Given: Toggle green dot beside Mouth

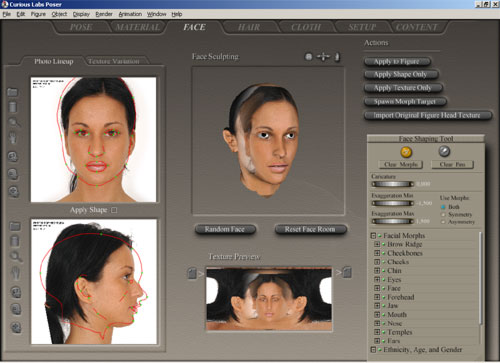Looking at the screenshot, I should (x=383, y=315).
